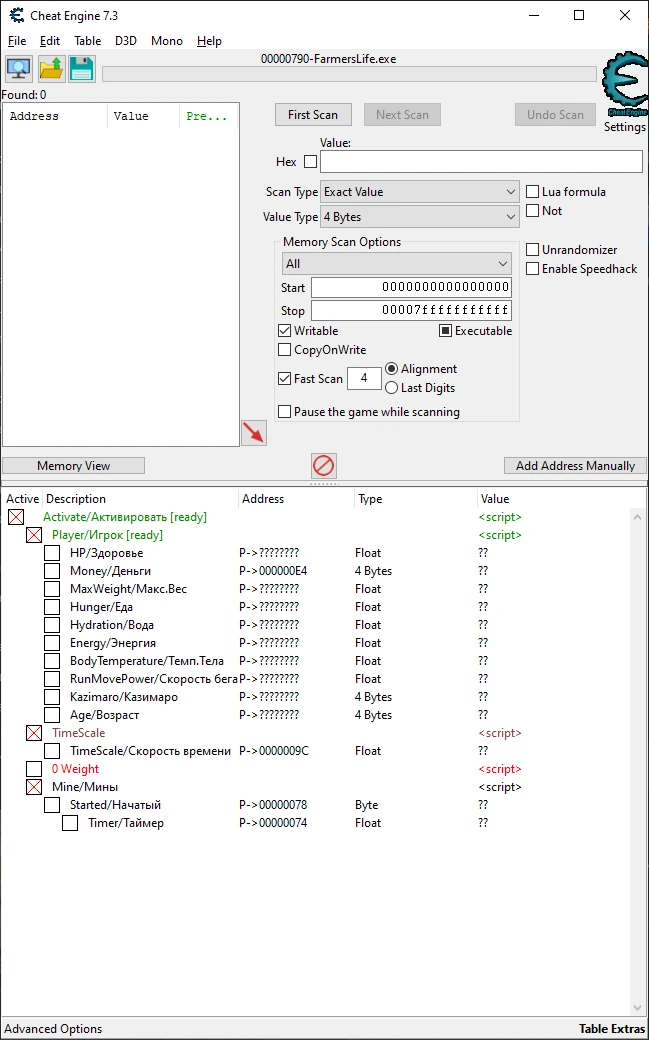This screenshot has height=1040, width=649.
Task: Toggle the Fast Scan checkbox
Action: (x=285, y=379)
